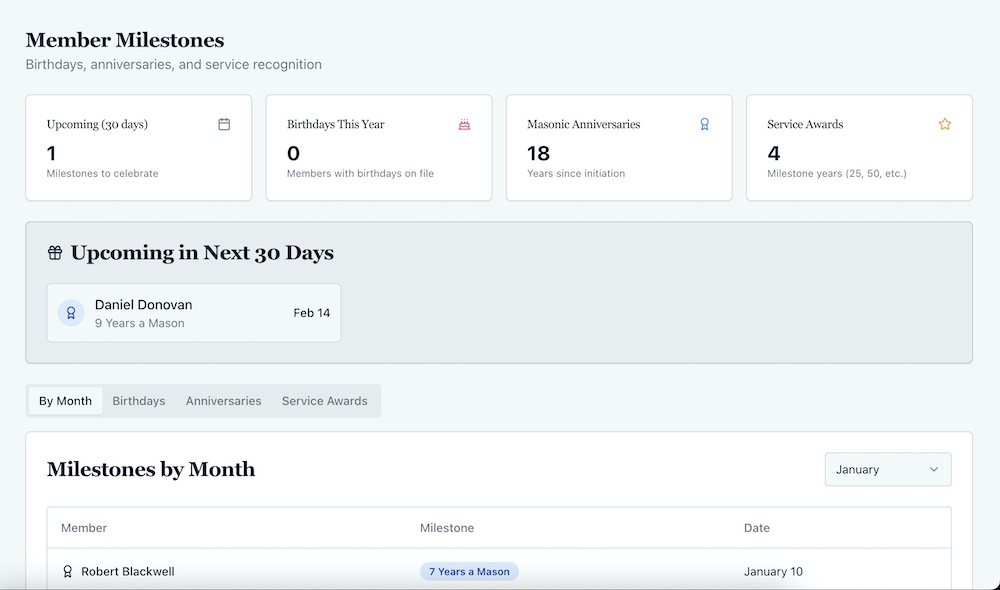Open the Masonic Anniversaries summary card
Image resolution: width=1000 pixels, height=590 pixels.
619,148
